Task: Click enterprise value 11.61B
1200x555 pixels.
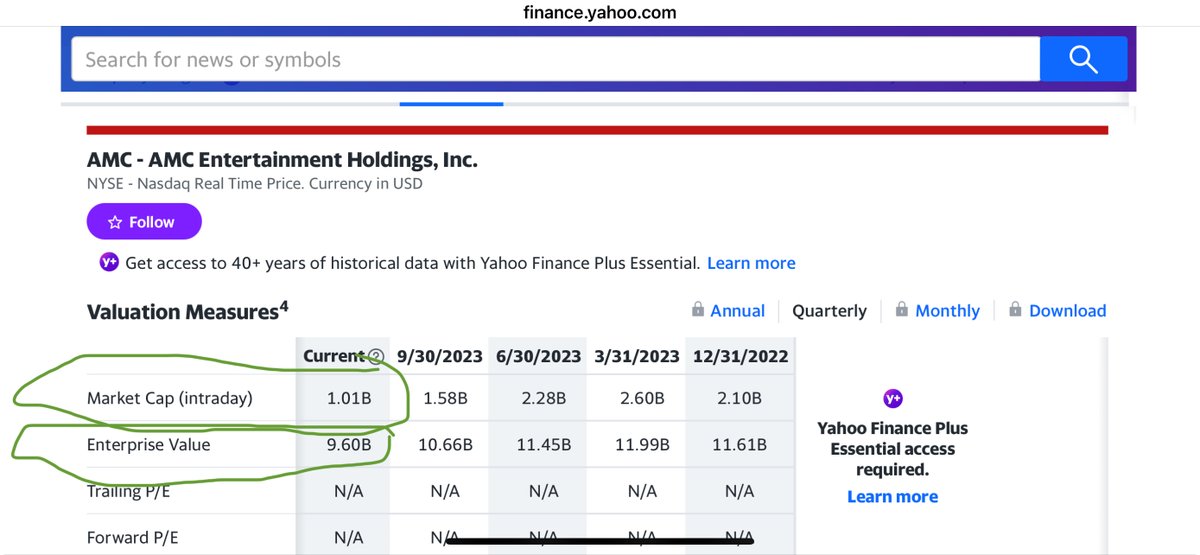Action: pos(739,445)
